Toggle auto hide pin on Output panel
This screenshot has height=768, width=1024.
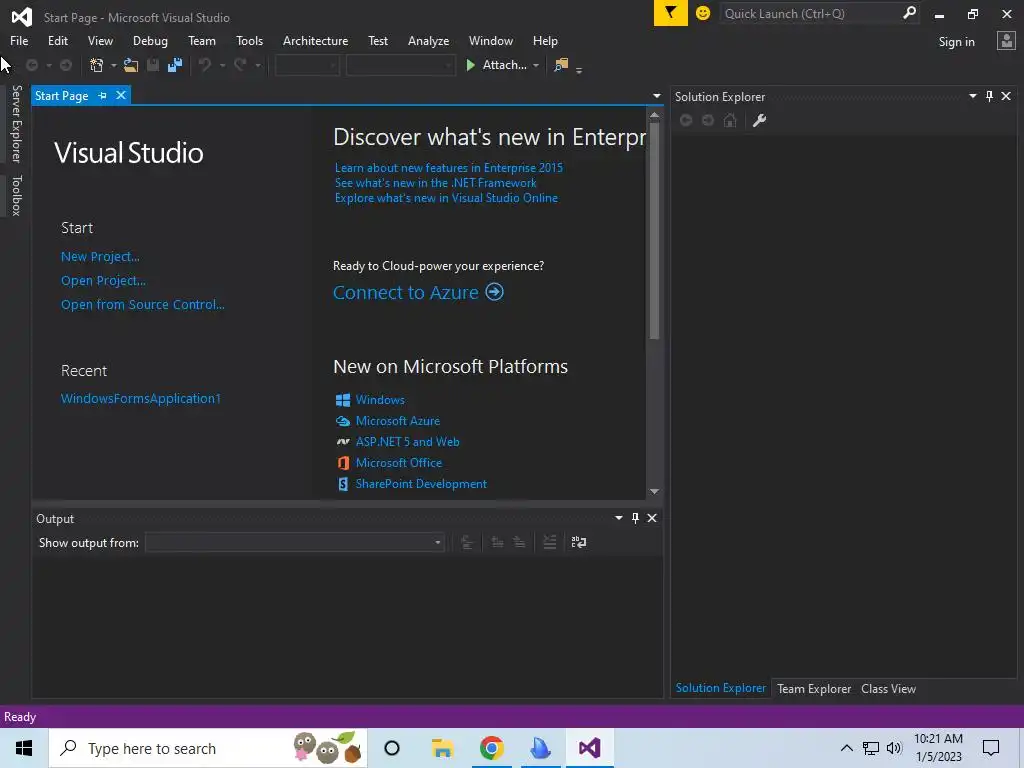[x=635, y=518]
